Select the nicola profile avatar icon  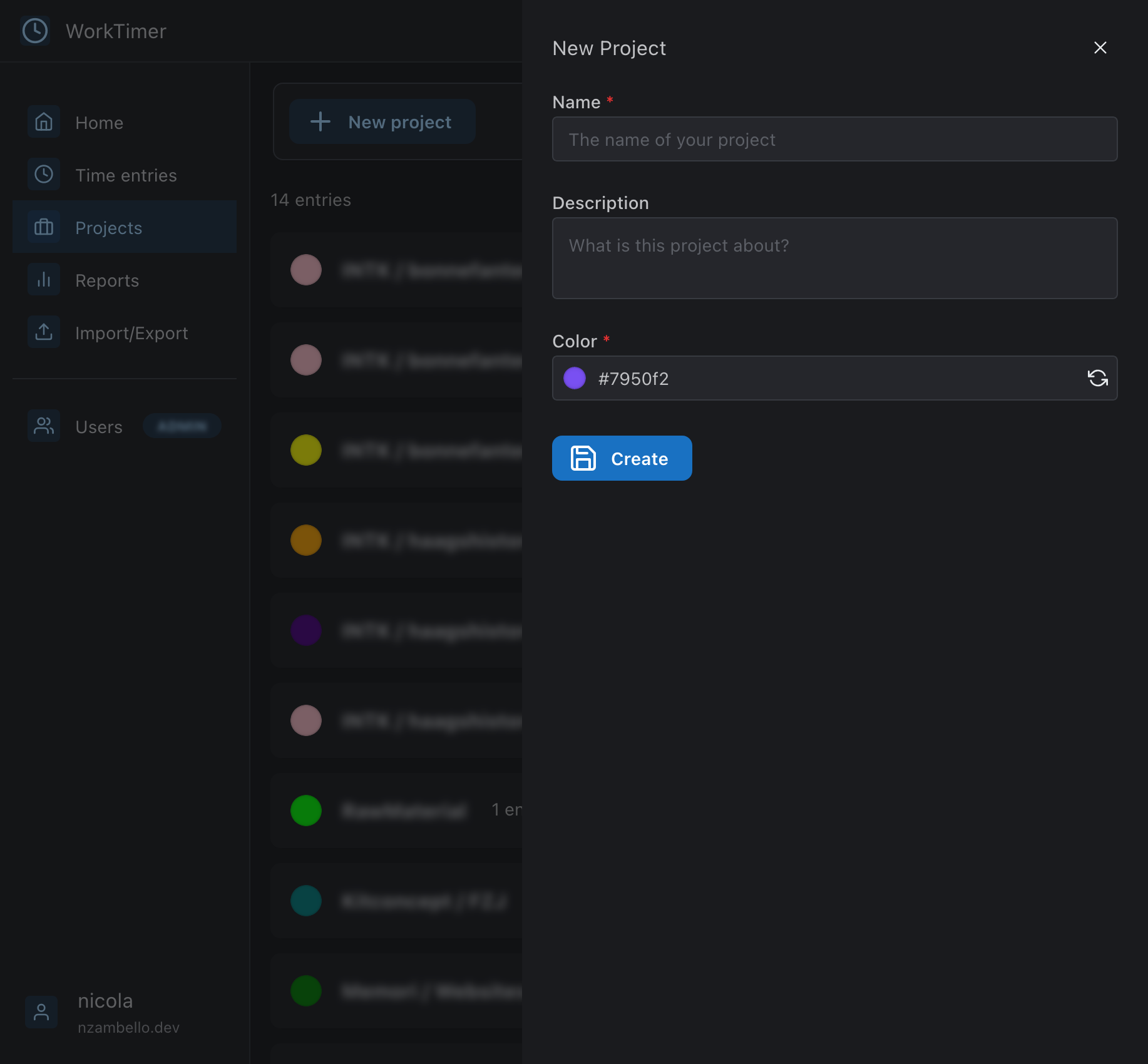[41, 1011]
